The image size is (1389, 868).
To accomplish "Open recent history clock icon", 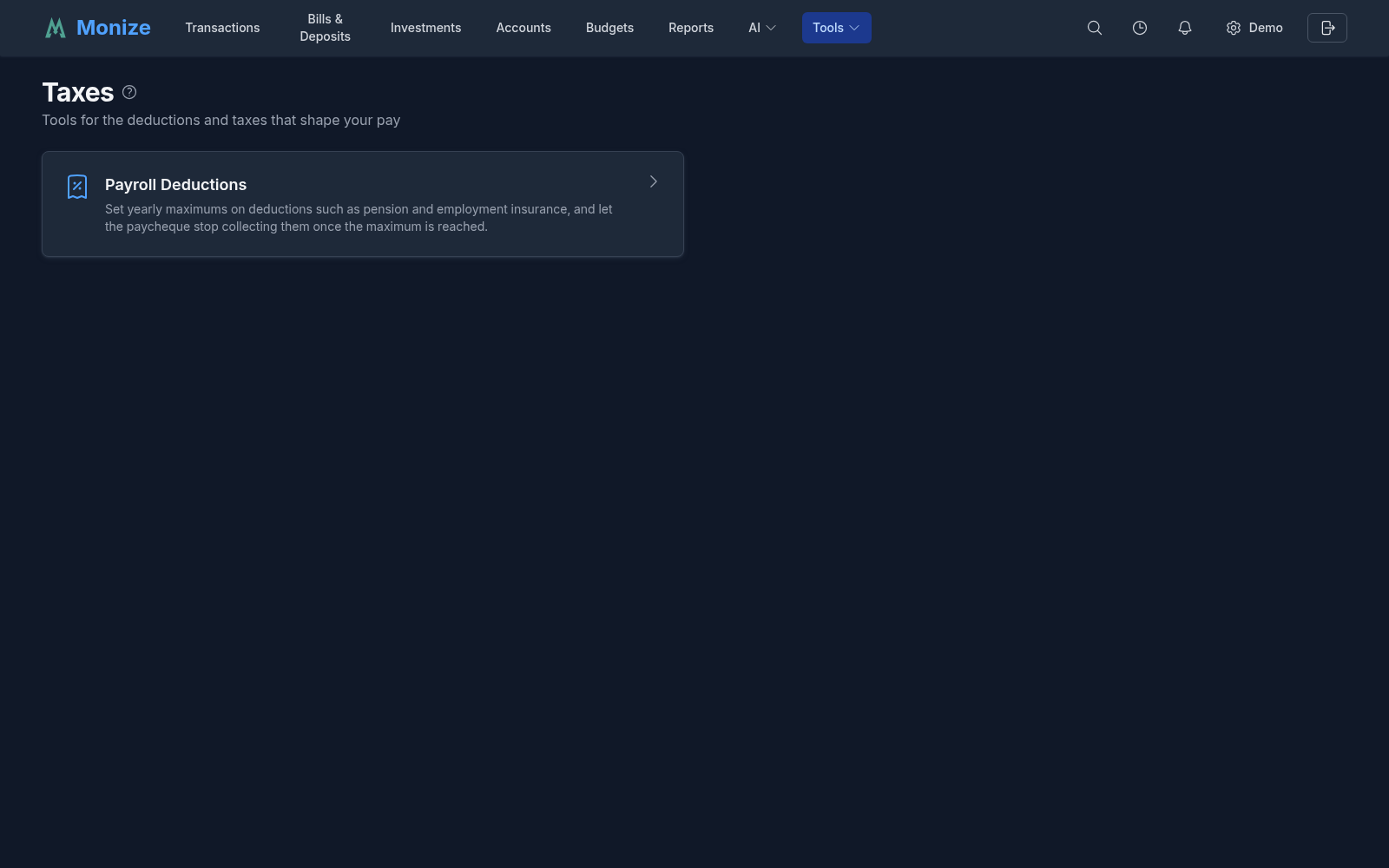I will (1140, 28).
